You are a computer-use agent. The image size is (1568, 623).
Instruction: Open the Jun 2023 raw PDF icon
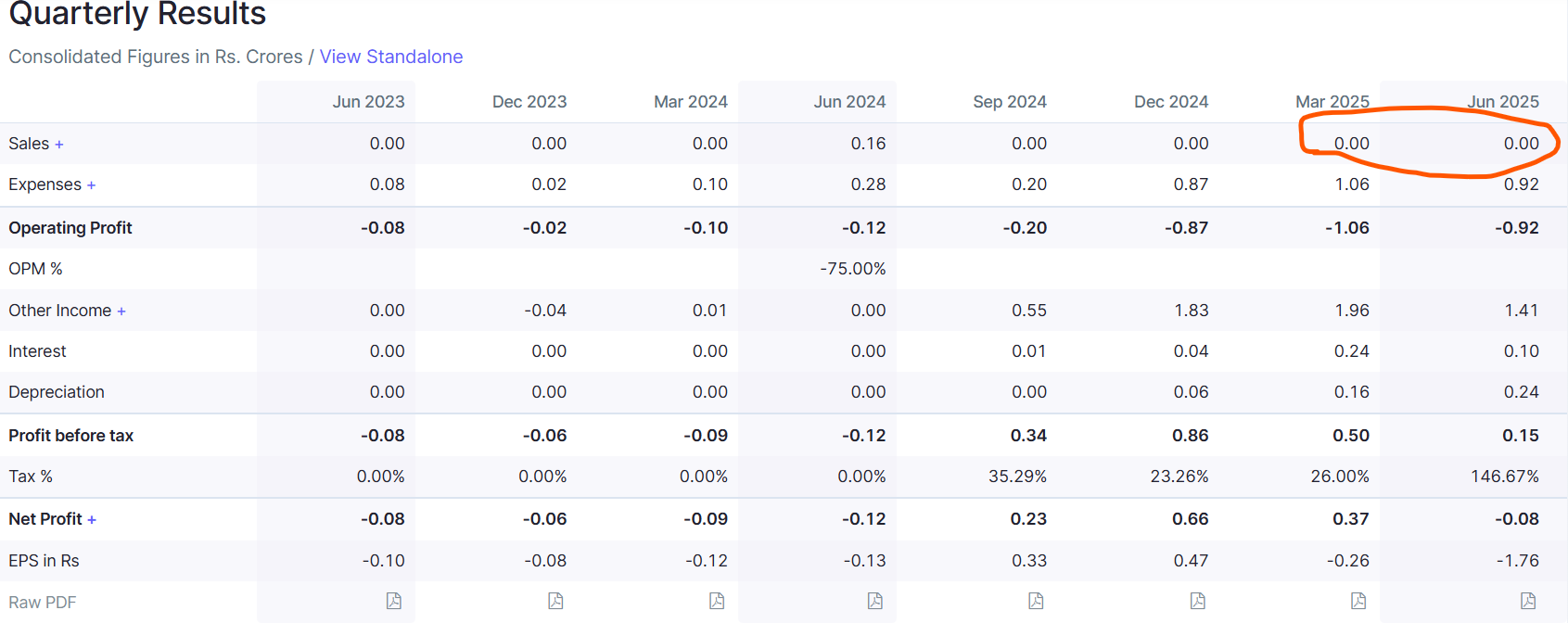click(394, 602)
